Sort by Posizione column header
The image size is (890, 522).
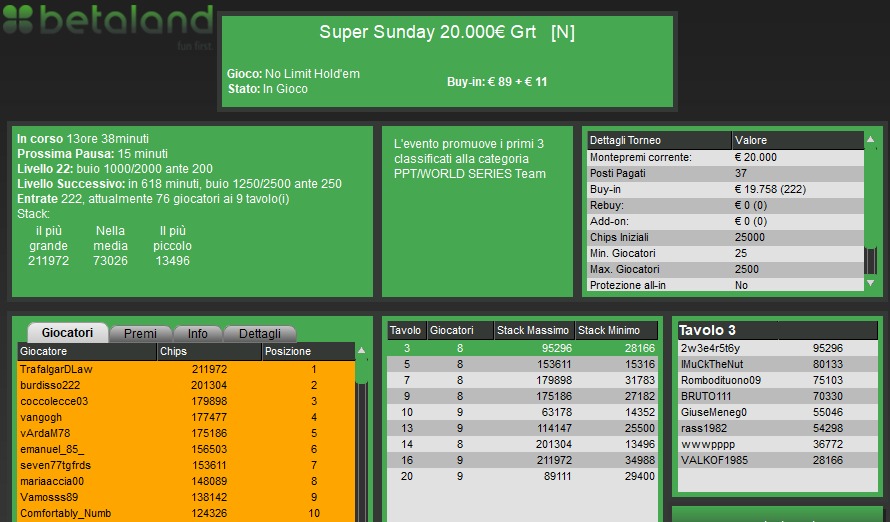[x=308, y=352]
